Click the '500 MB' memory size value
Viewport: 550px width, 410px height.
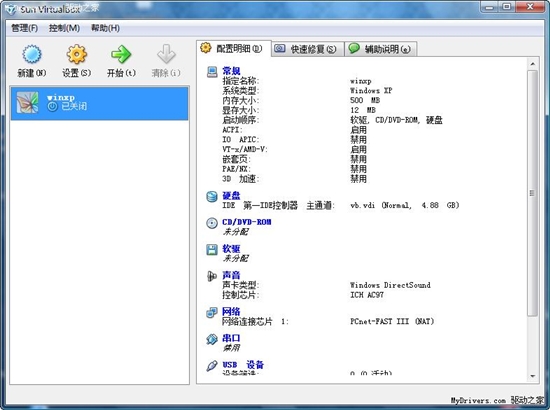coord(365,100)
